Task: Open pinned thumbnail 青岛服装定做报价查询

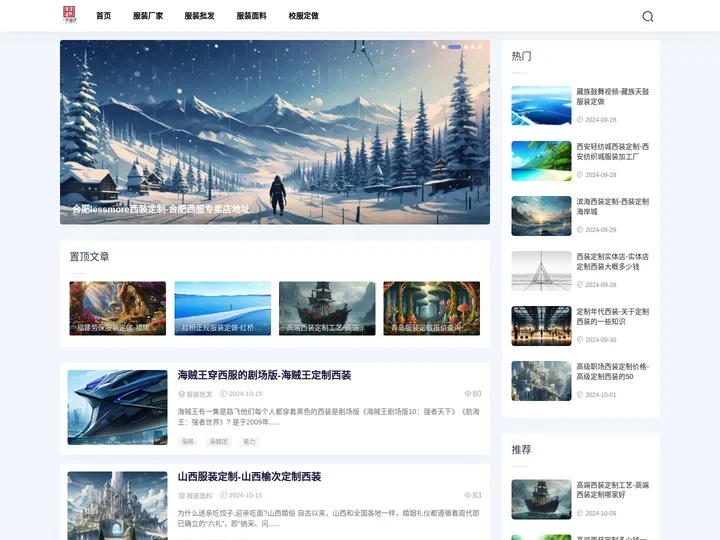Action: pos(432,308)
